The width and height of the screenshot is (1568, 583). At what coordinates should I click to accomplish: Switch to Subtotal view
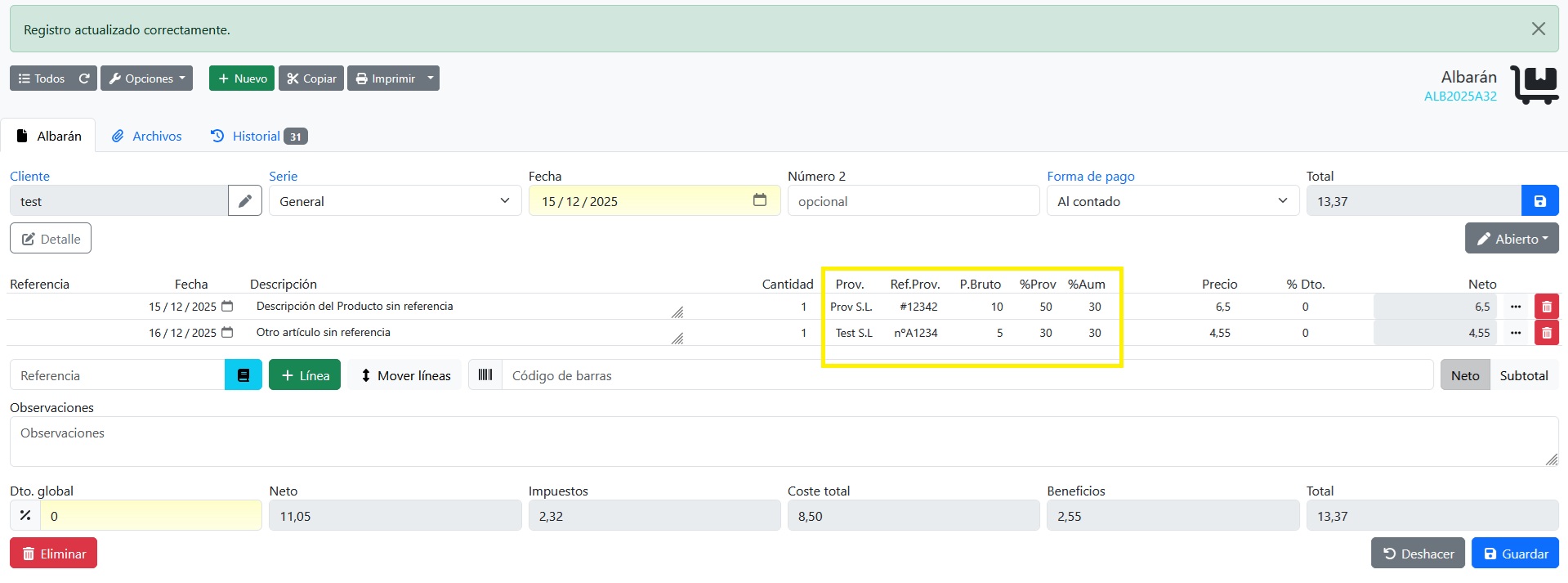pyautogui.click(x=1523, y=375)
